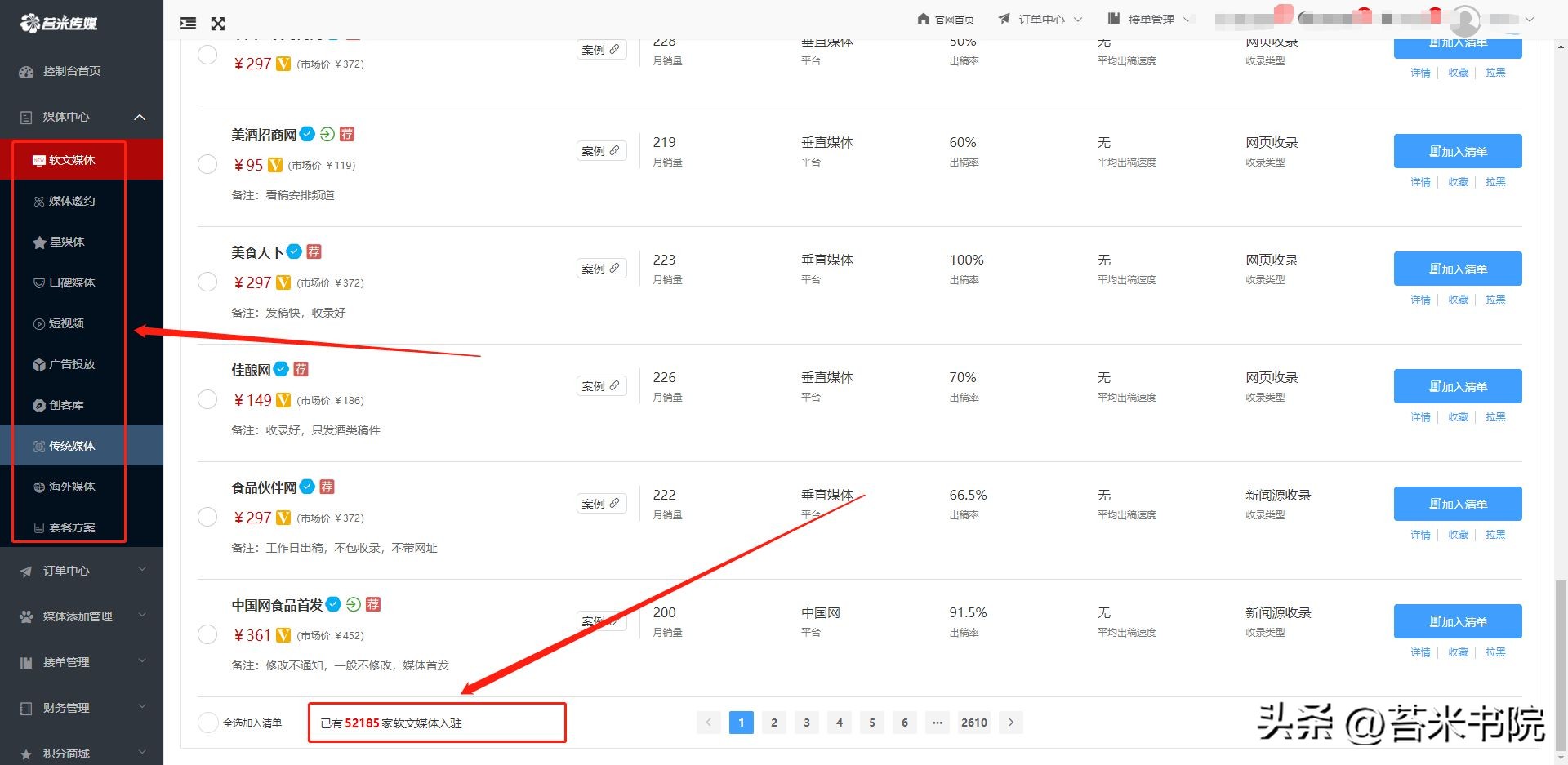Screen dimensions: 1568x765
Task: Click the collapse menu icon next to fullscreen
Action: [x=187, y=24]
